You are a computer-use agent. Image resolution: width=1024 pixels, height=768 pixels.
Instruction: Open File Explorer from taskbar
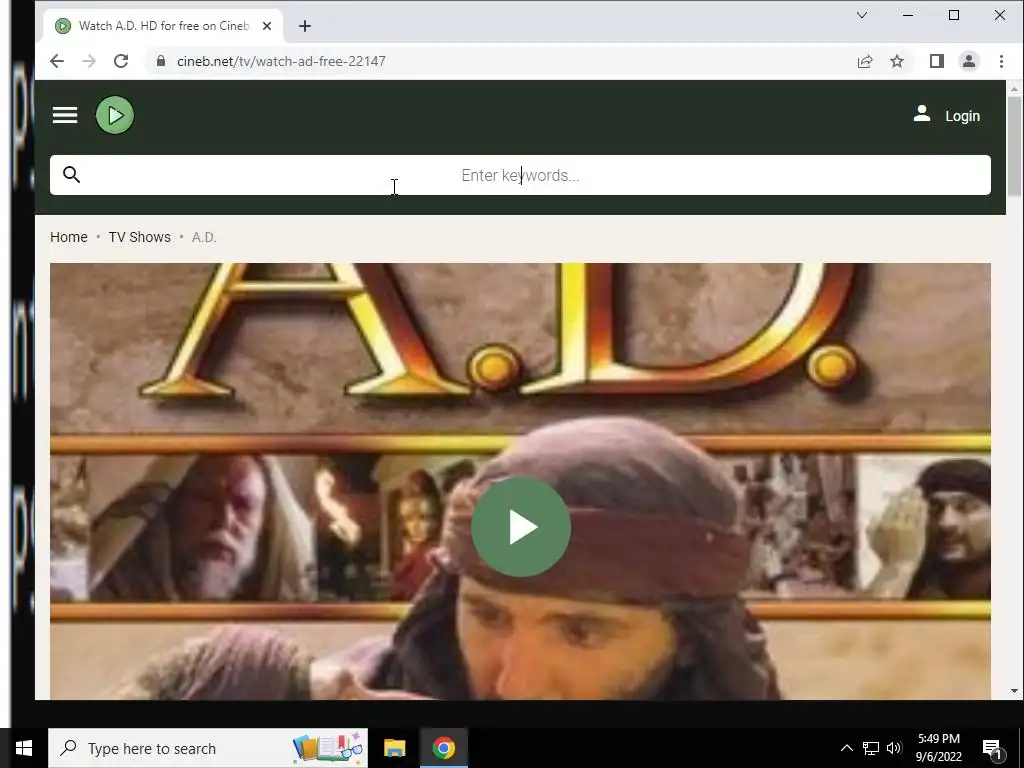[x=394, y=748]
